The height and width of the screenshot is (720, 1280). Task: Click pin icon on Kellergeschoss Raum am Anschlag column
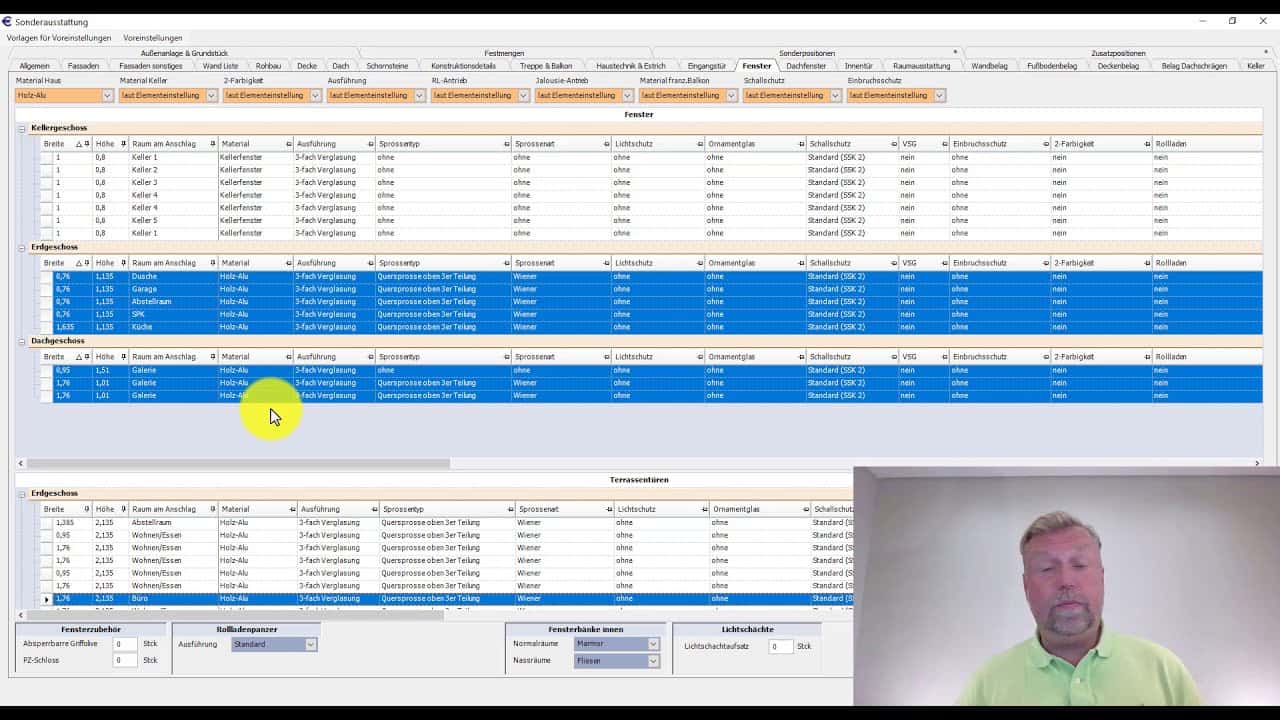click(x=212, y=144)
